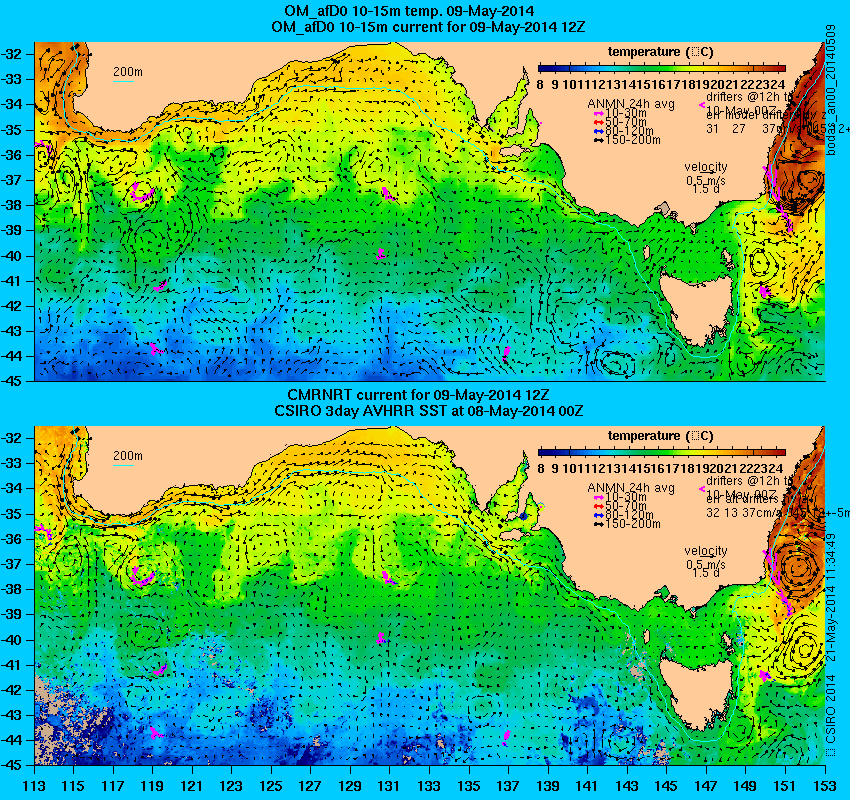Click 'temperature (°C)' label in top panel
This screenshot has width=850, height=800.
661,52
